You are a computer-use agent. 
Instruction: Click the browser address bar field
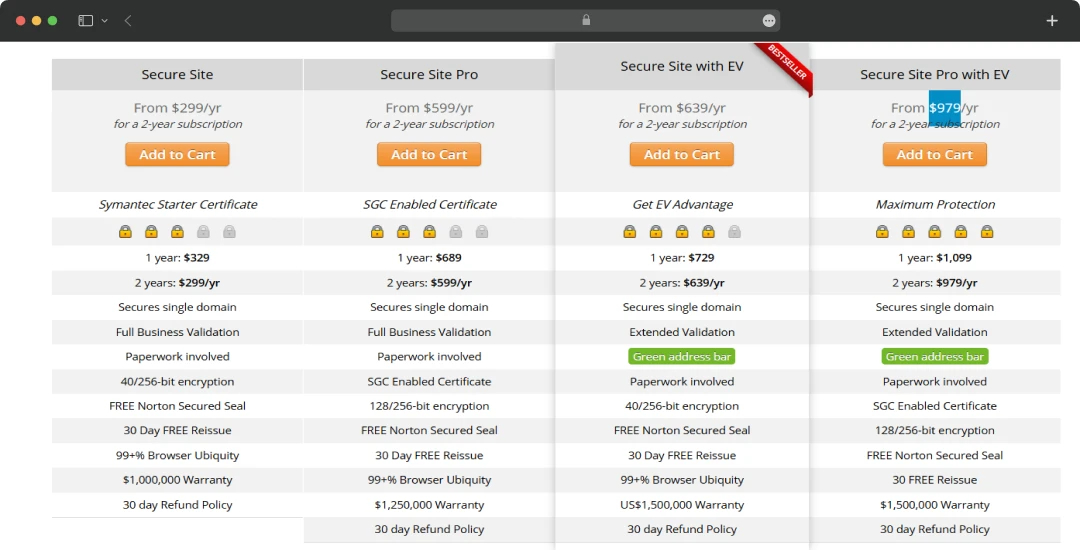click(x=585, y=21)
